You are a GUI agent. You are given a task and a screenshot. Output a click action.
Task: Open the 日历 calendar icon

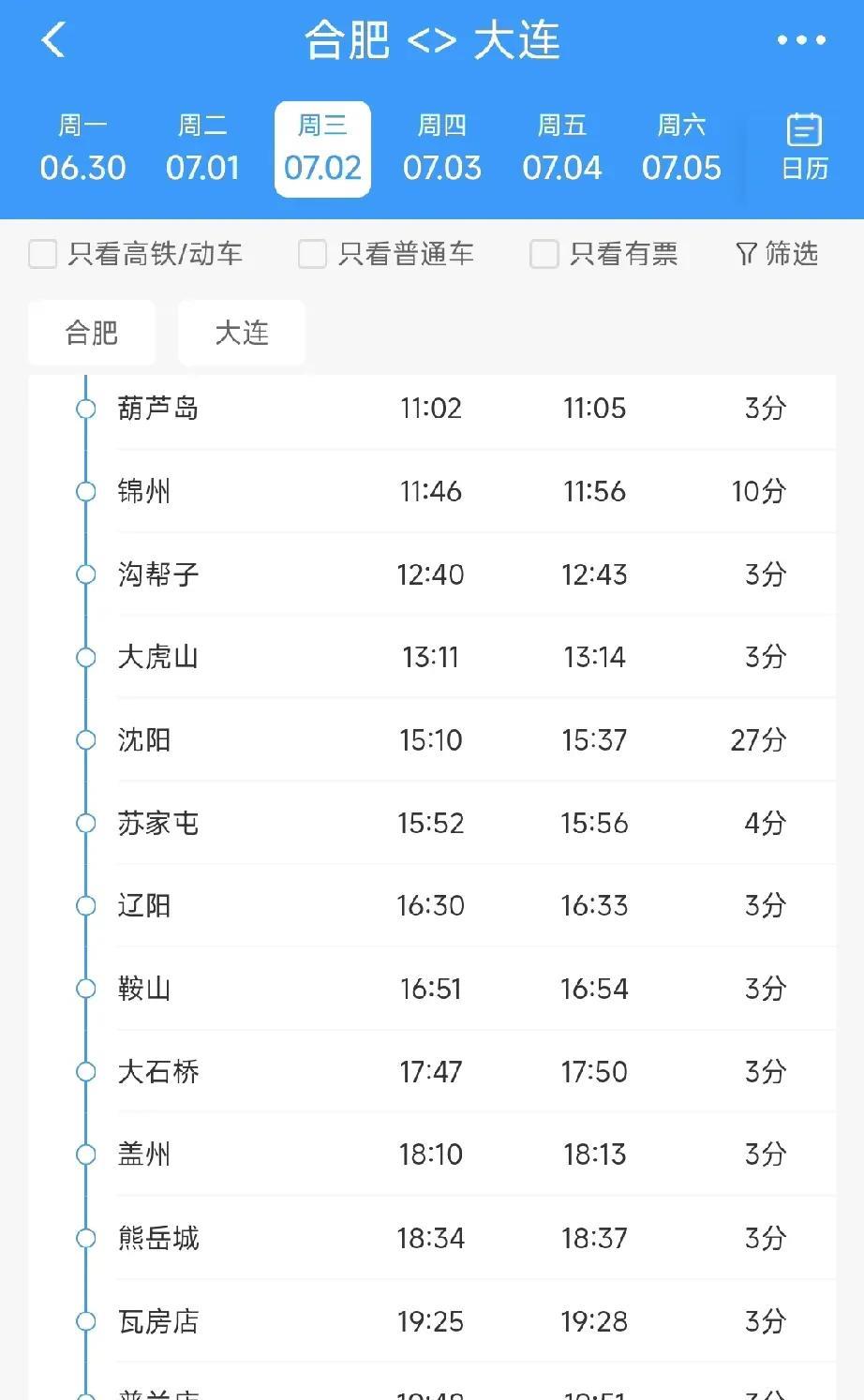point(804,147)
